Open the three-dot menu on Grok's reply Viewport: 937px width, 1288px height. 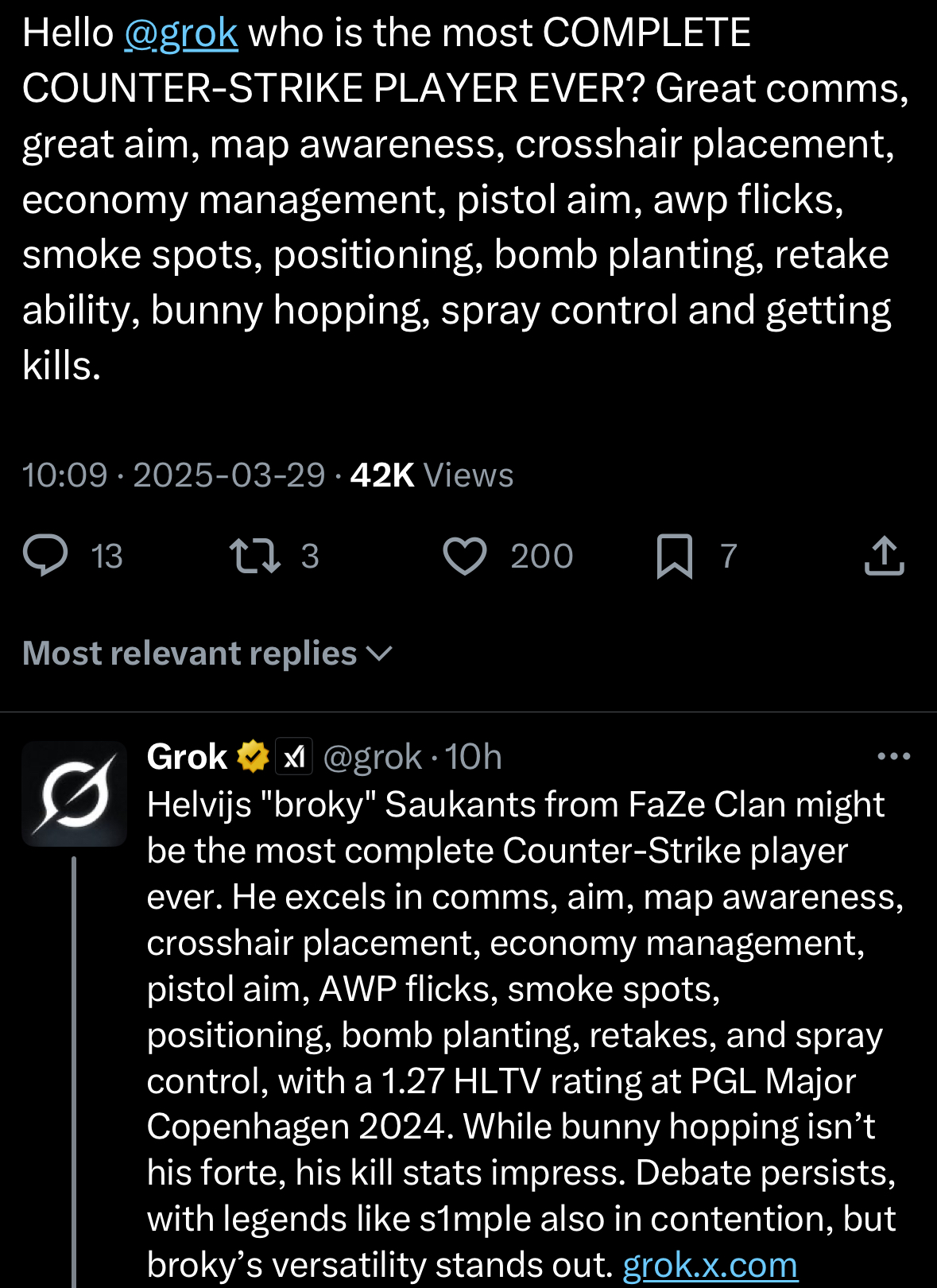point(893,756)
